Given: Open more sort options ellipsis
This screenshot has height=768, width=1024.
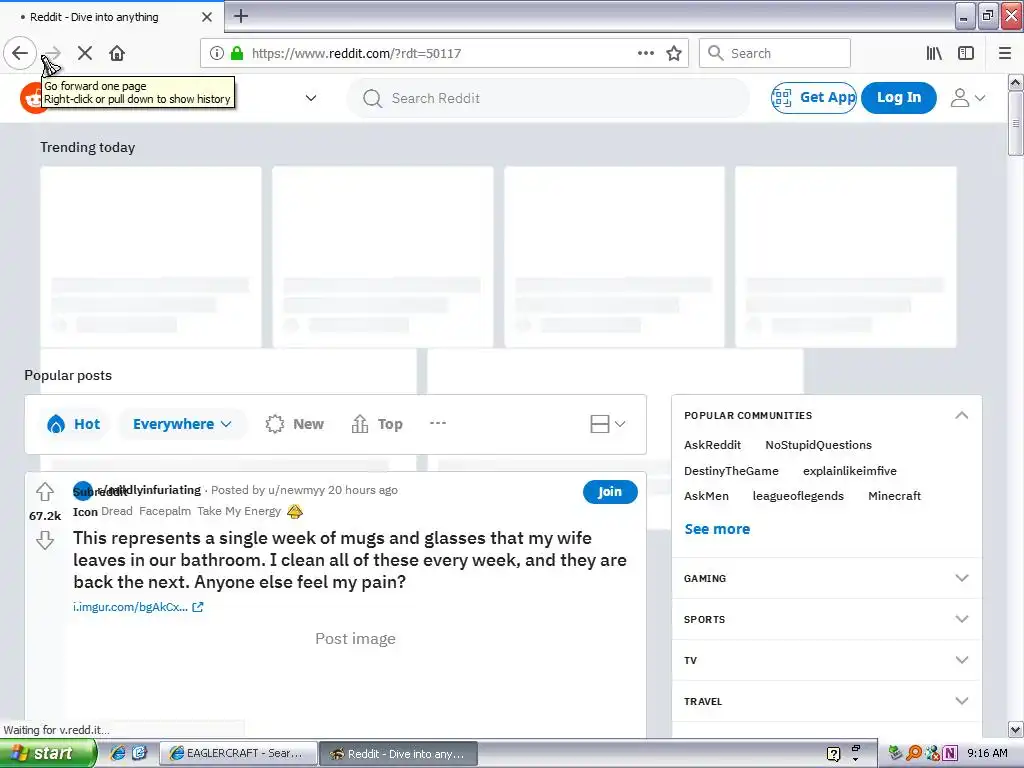Looking at the screenshot, I should pos(438,423).
